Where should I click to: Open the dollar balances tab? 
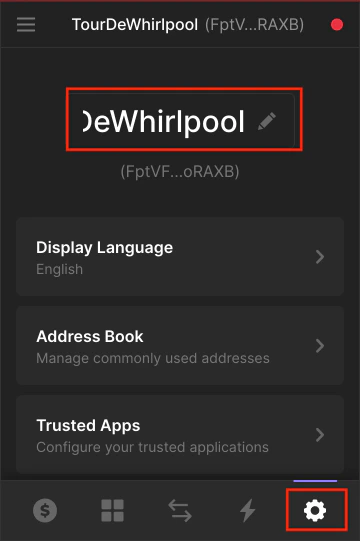point(45,510)
